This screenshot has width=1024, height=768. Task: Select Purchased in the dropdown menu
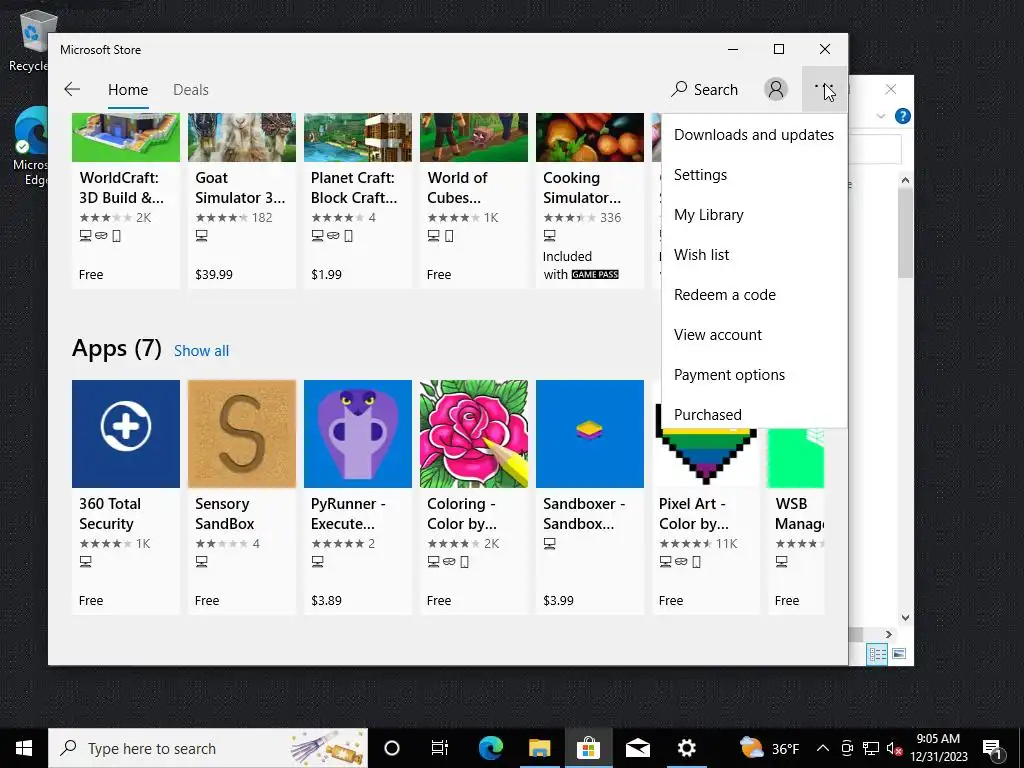tap(754, 414)
